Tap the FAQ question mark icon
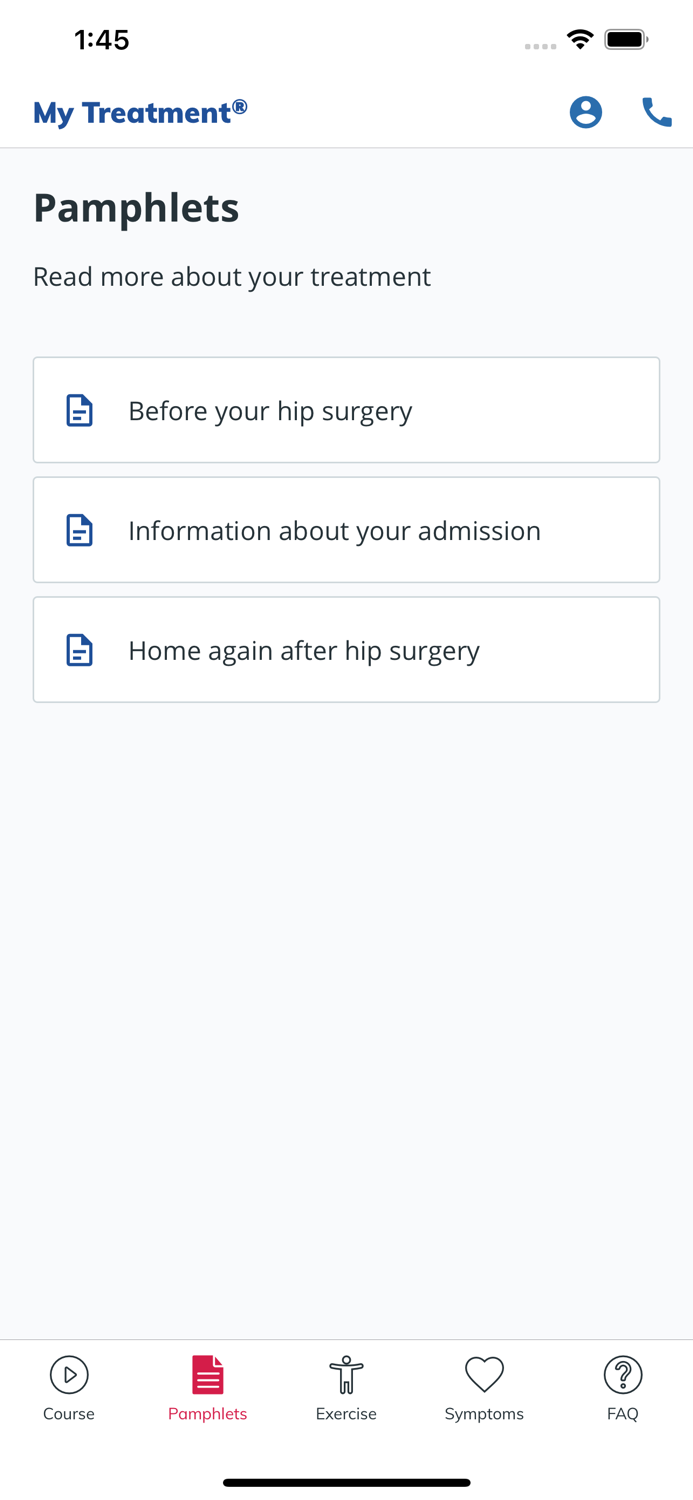Screen dimensions: 693x1500 tap(622, 1374)
